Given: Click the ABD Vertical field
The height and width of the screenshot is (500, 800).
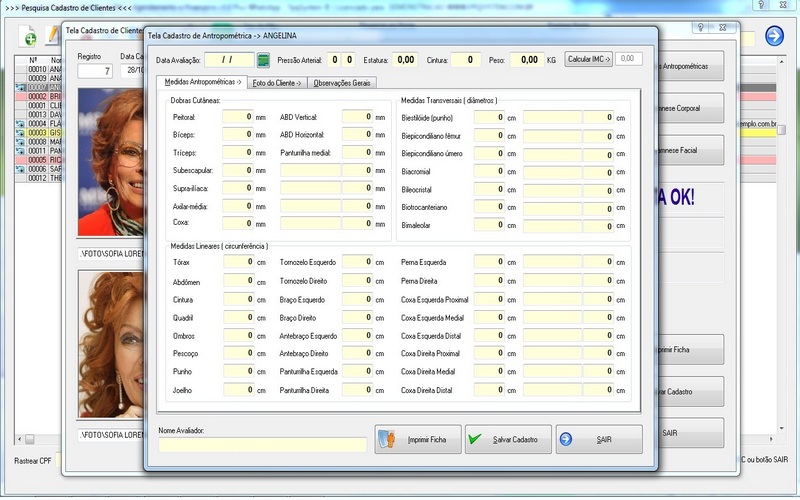Looking at the screenshot, I should [x=357, y=117].
